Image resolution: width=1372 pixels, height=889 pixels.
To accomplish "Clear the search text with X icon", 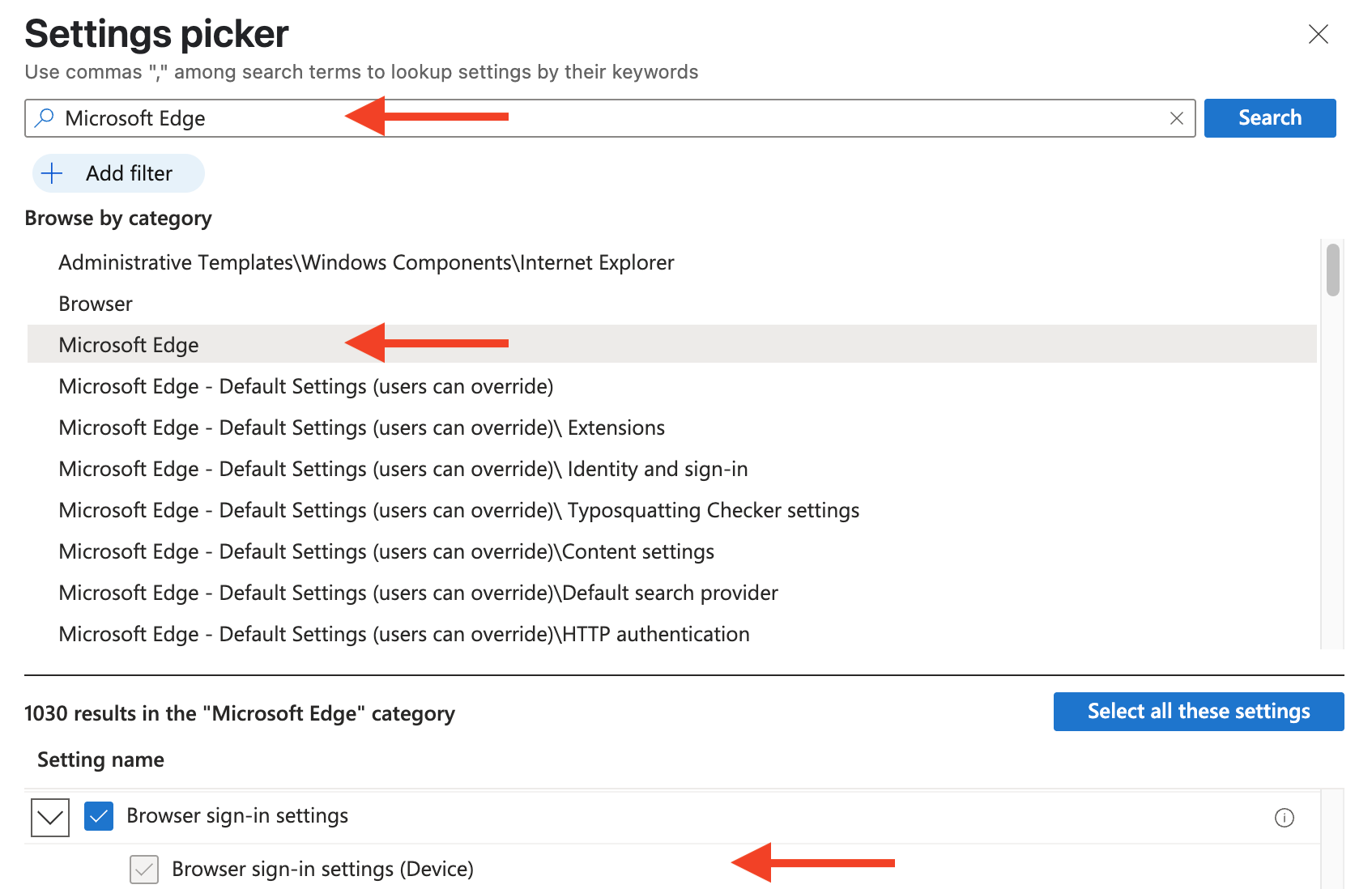I will pos(1176,118).
